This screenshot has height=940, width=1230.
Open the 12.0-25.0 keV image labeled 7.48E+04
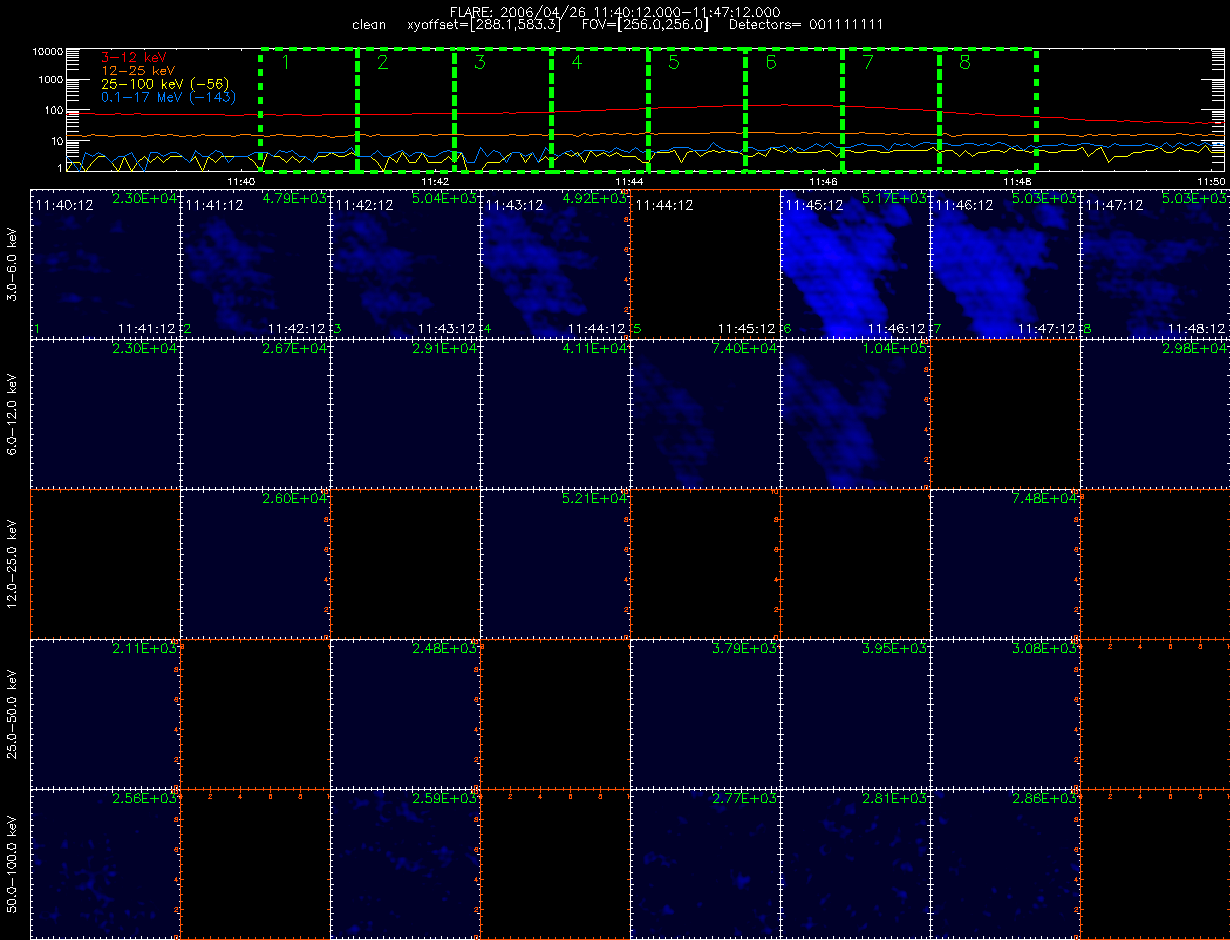pos(1005,563)
